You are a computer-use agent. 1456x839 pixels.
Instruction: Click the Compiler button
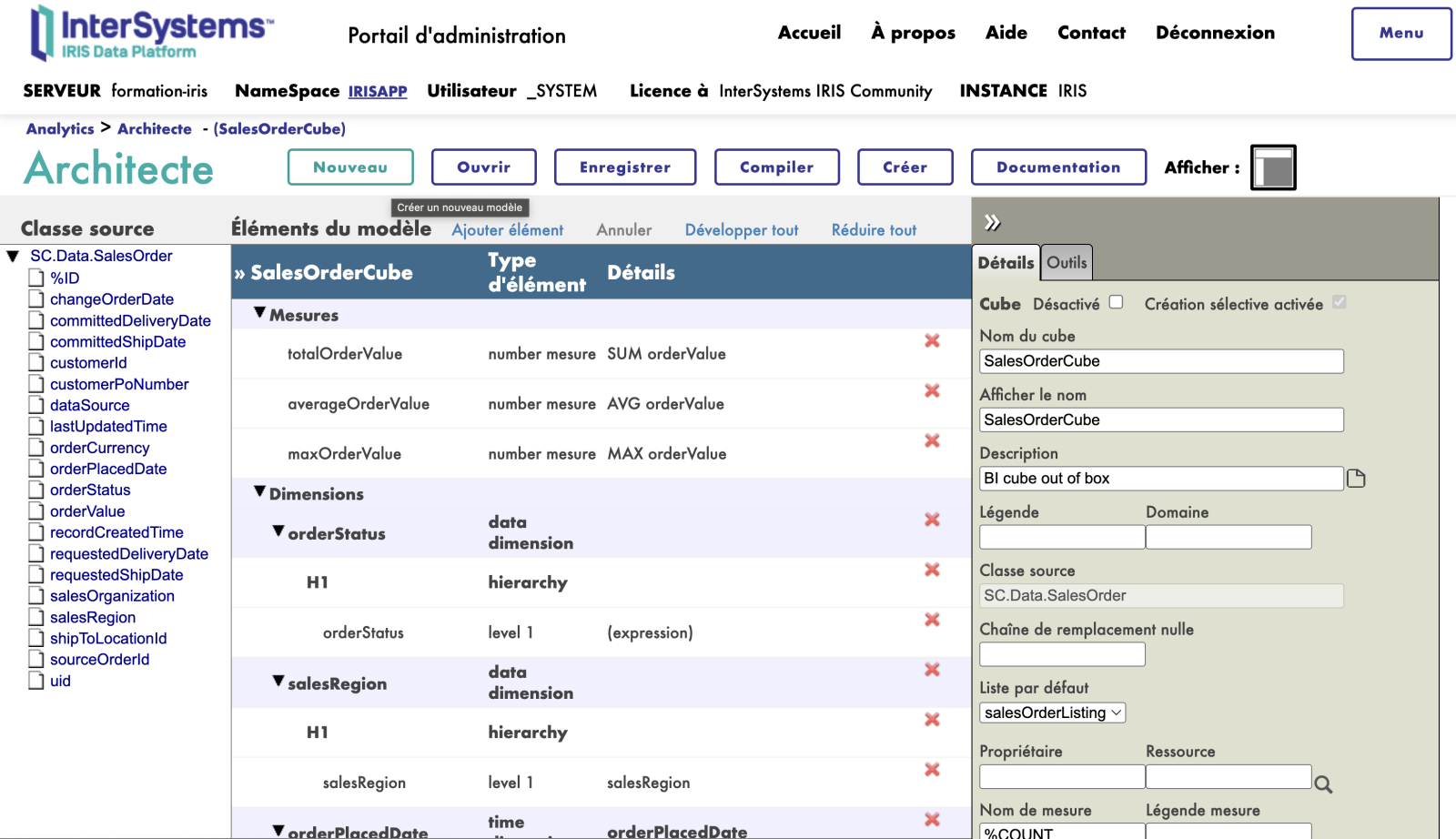(776, 167)
